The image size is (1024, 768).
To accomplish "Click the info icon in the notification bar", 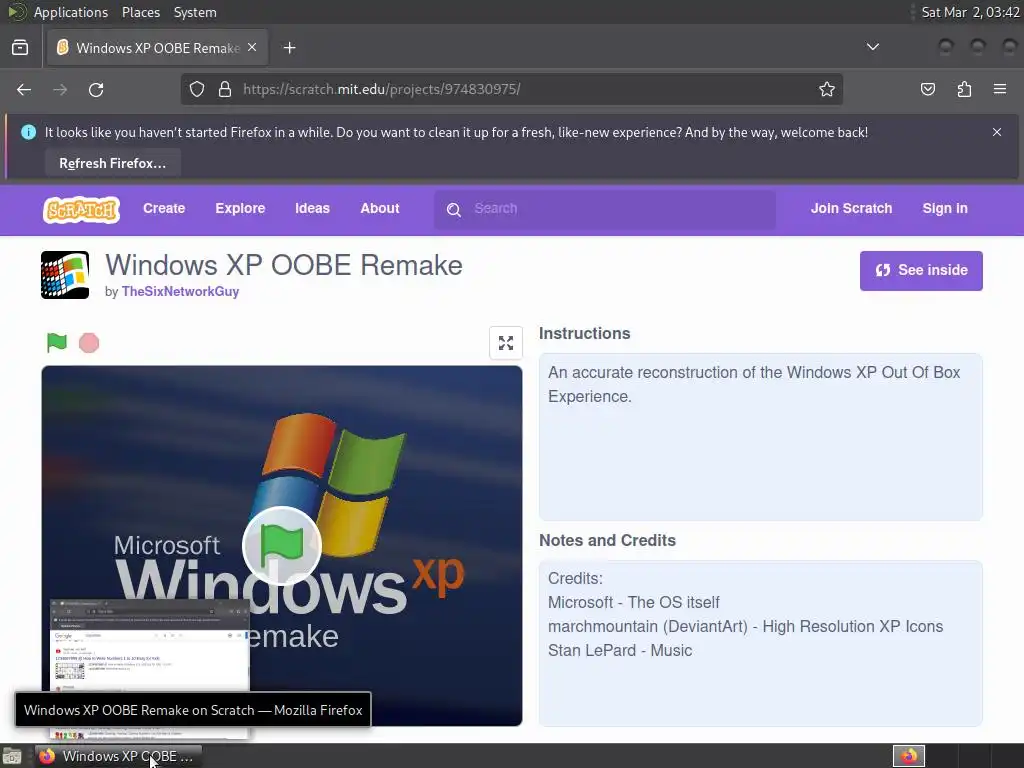I will point(28,132).
